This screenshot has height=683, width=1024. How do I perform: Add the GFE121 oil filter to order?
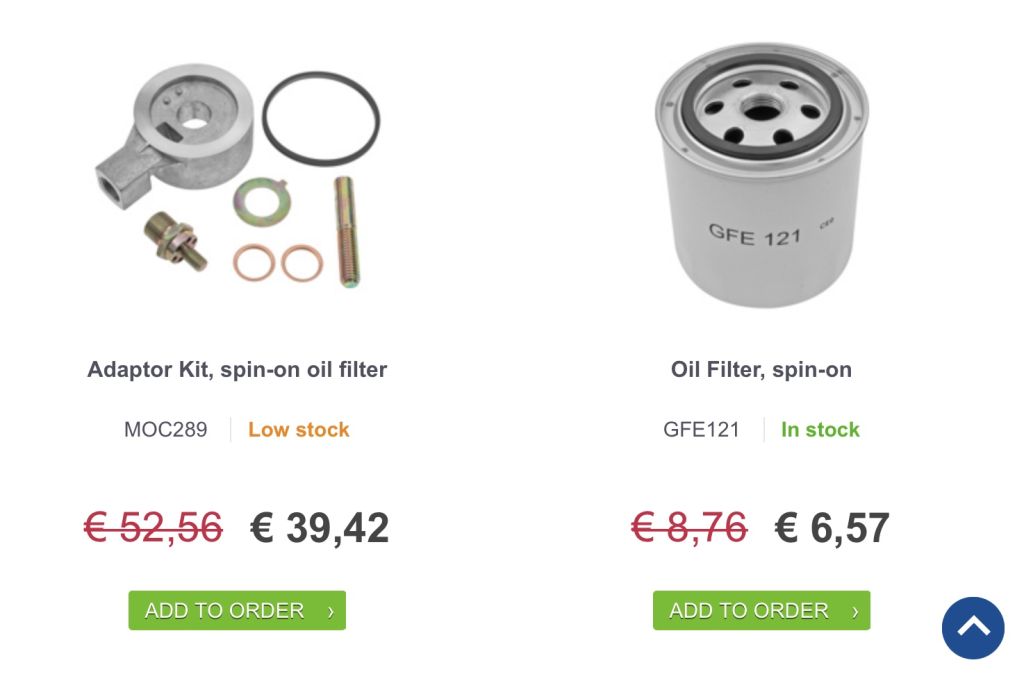[x=761, y=611]
